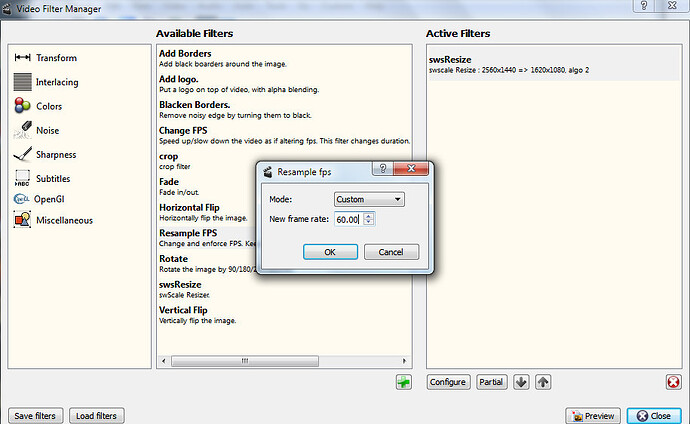Select the Subtitles category label
The image size is (690, 424).
(53, 178)
